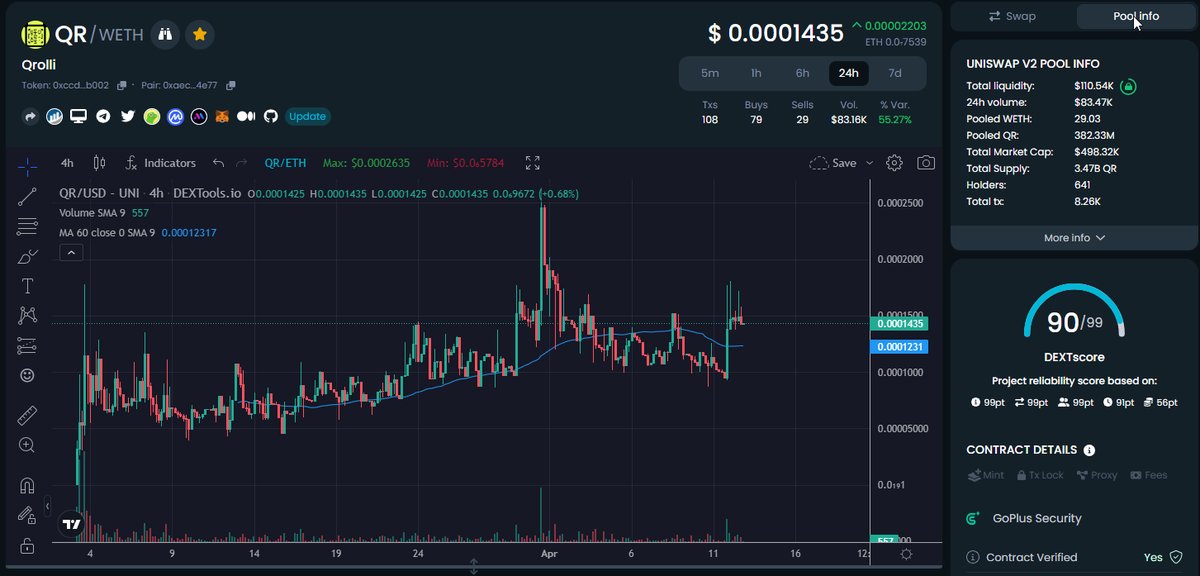Select the 5m stats interval

(x=710, y=73)
